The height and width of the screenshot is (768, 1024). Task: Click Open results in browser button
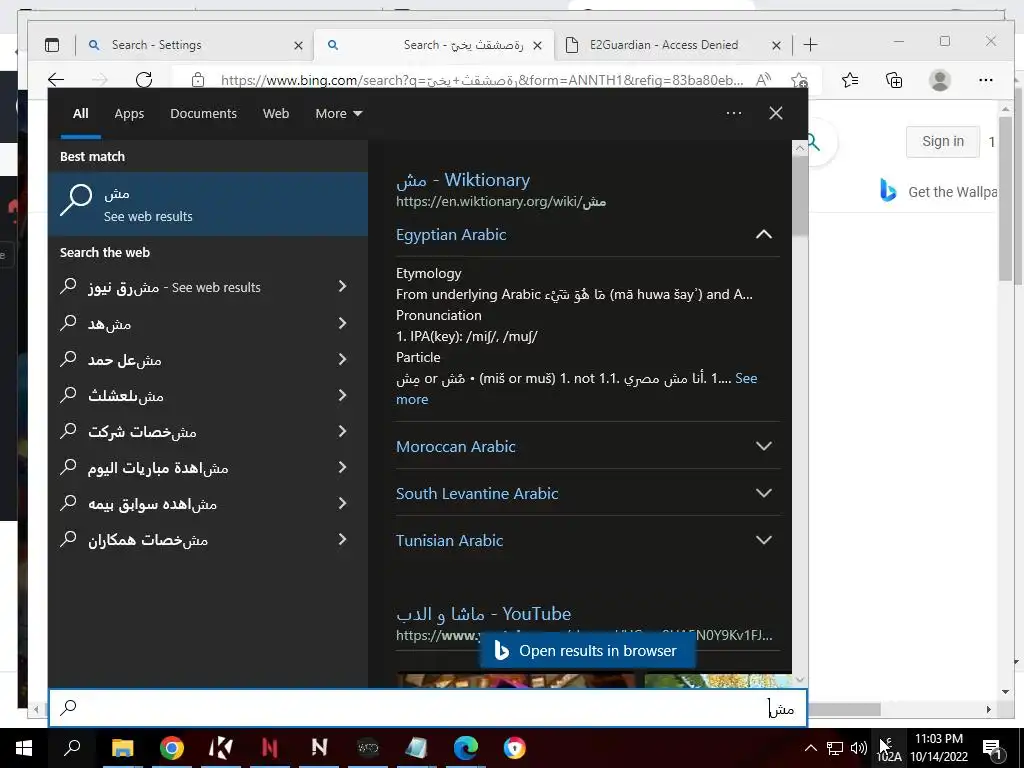(x=588, y=650)
